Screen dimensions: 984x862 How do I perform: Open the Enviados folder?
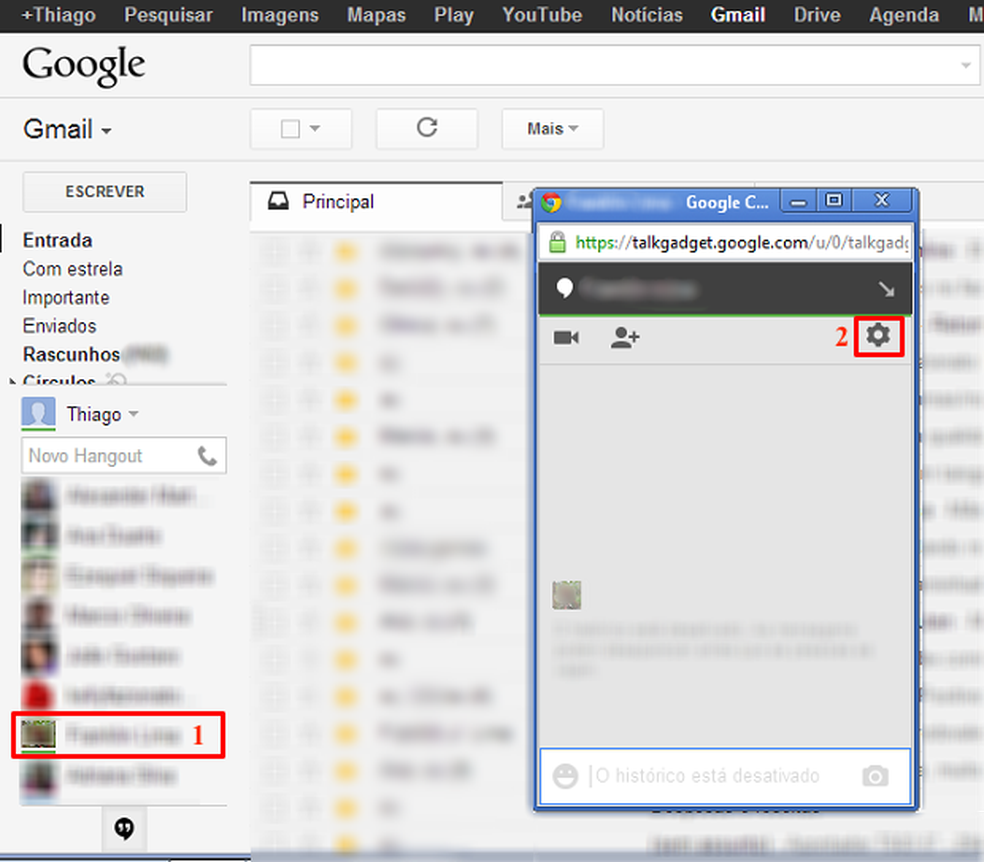pos(60,326)
